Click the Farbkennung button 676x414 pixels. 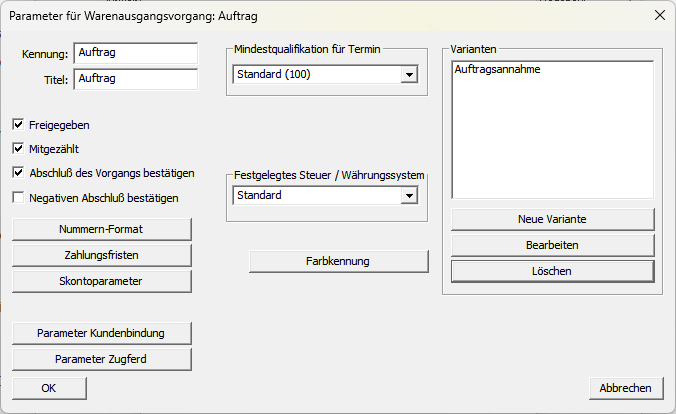(338, 262)
